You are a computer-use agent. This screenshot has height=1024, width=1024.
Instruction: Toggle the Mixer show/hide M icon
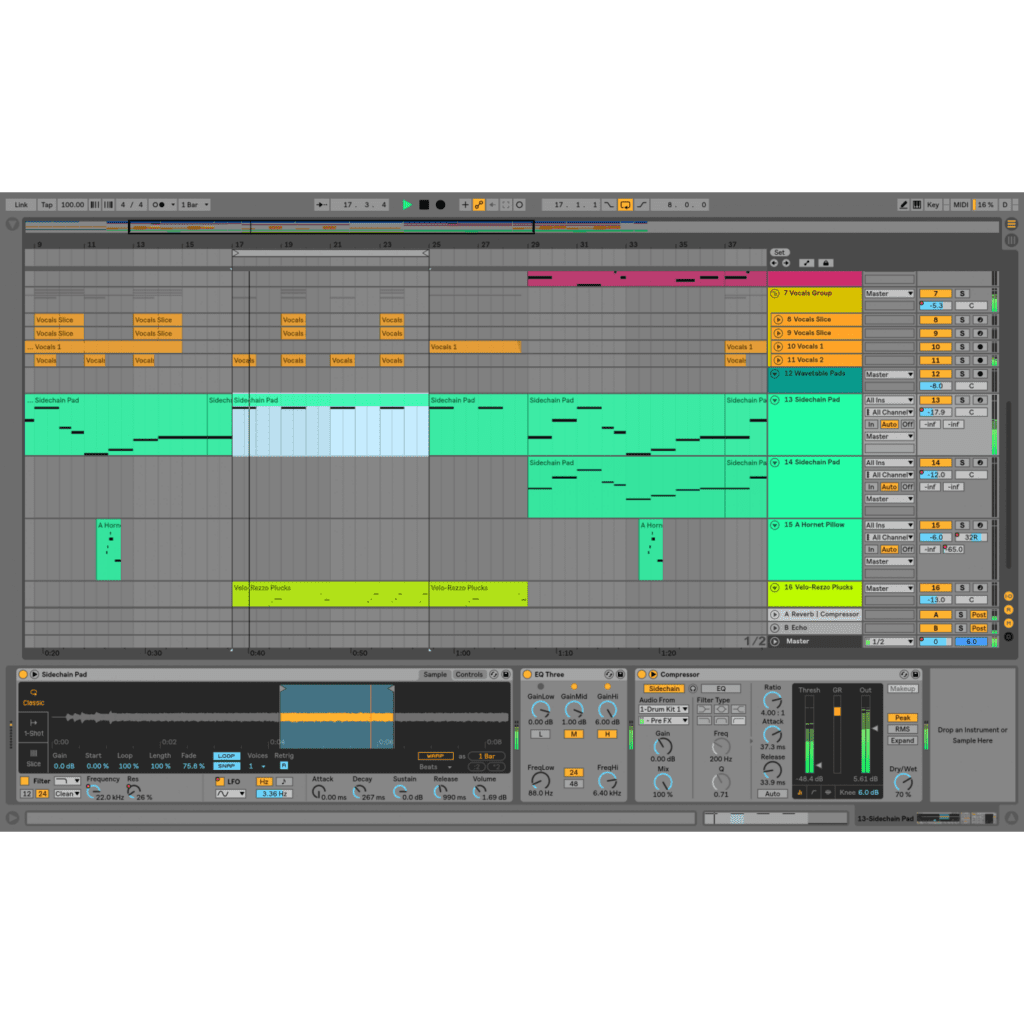pos(1009,623)
